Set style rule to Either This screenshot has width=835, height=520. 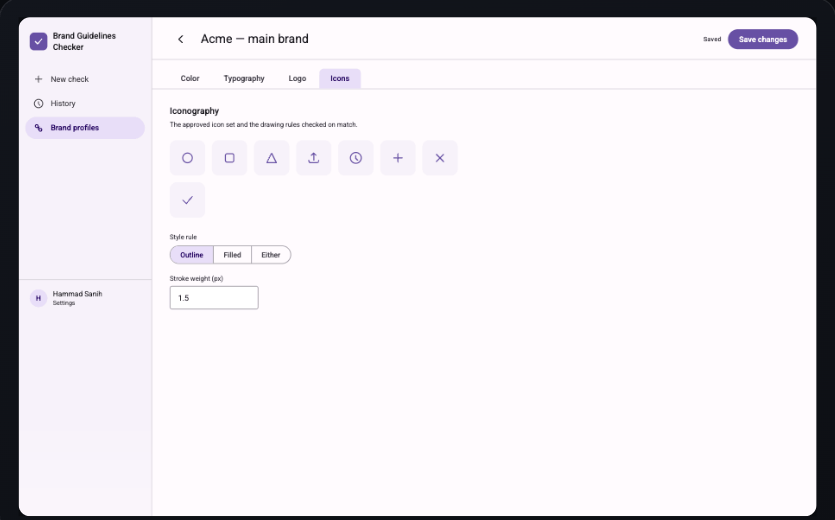tap(271, 255)
